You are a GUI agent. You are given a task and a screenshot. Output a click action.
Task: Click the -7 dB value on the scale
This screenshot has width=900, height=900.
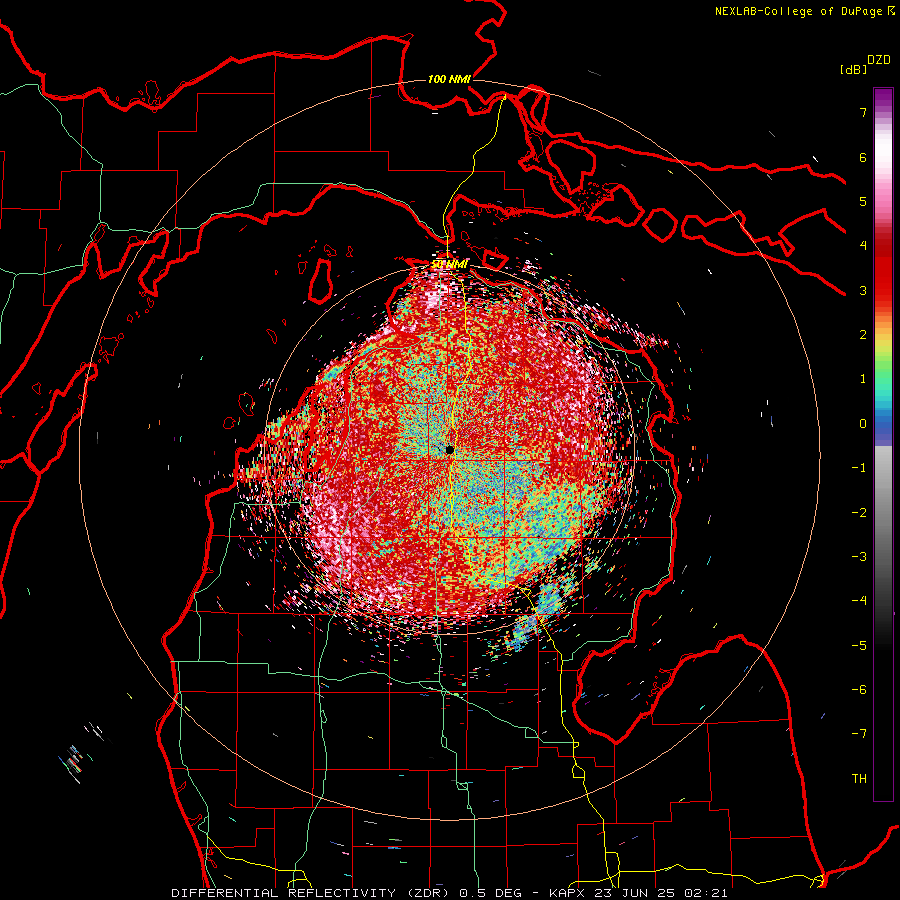tap(859, 734)
